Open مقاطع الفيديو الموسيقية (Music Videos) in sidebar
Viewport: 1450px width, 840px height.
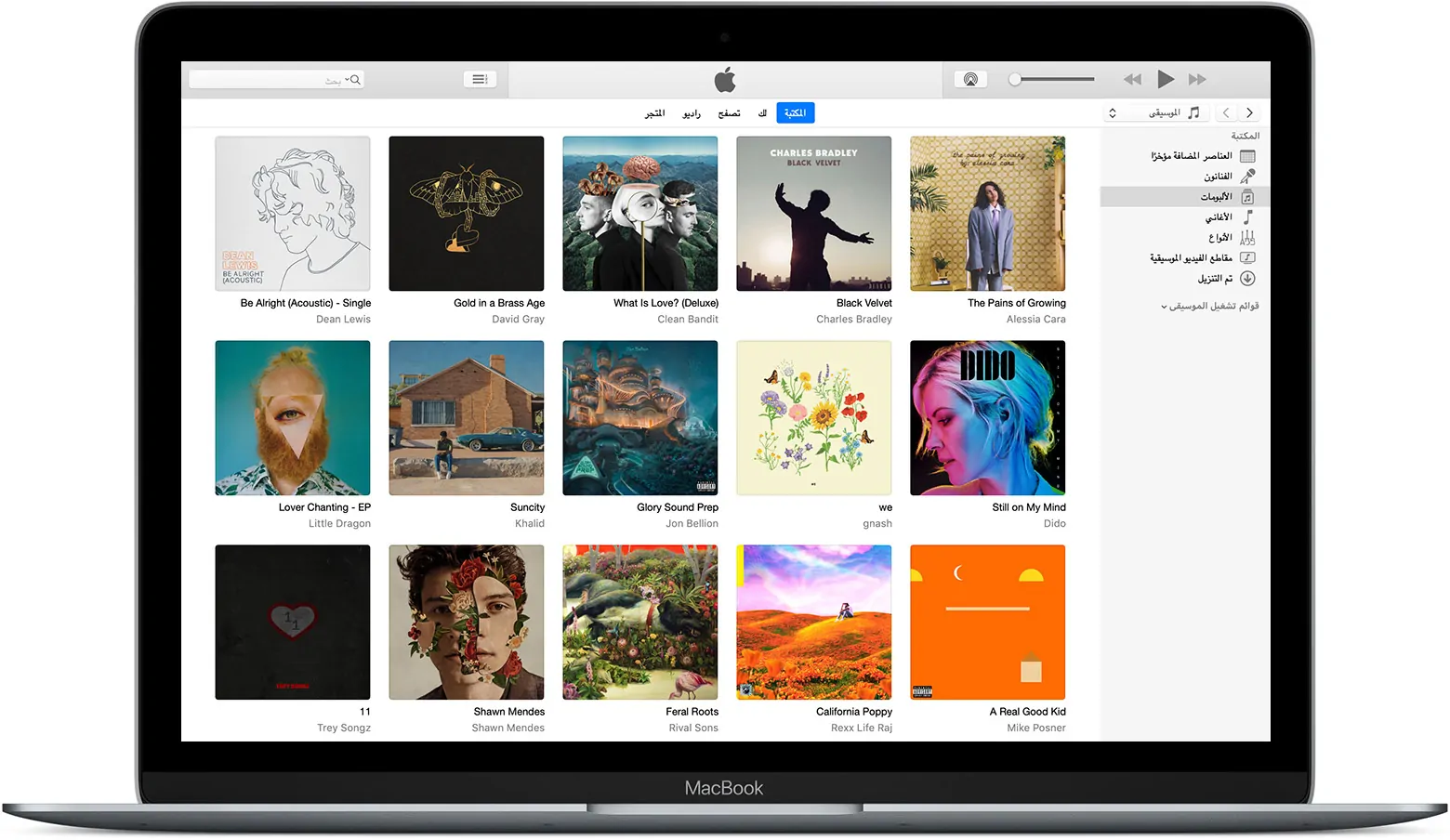pos(1185,258)
